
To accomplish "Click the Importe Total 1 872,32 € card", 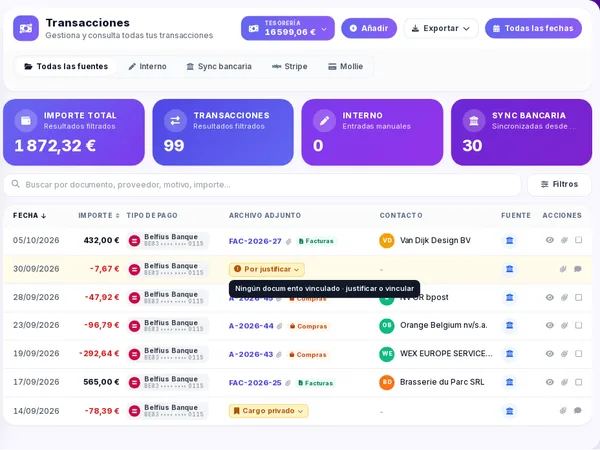I will (74, 132).
